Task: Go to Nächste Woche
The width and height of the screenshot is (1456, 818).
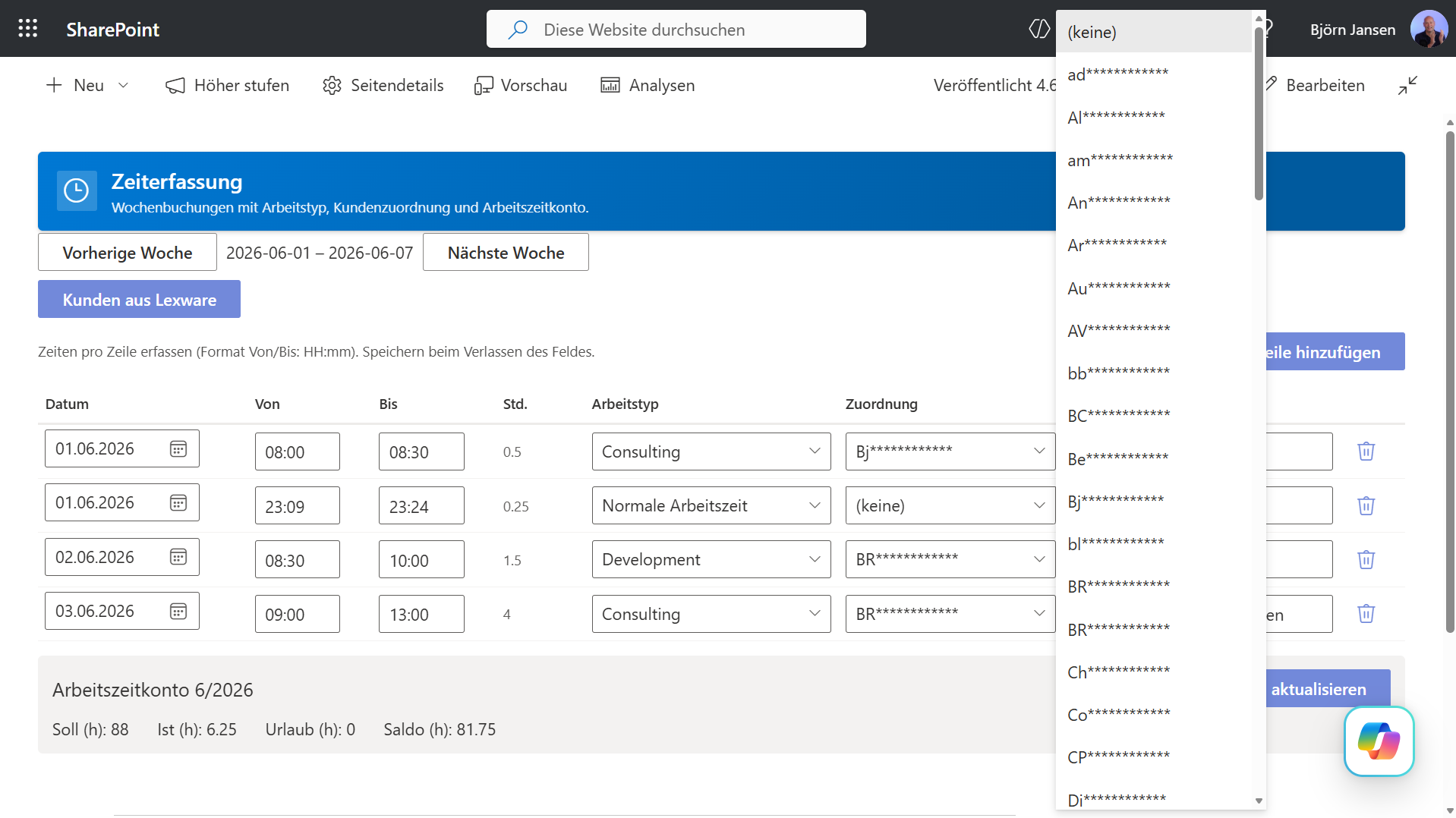Action: (506, 252)
